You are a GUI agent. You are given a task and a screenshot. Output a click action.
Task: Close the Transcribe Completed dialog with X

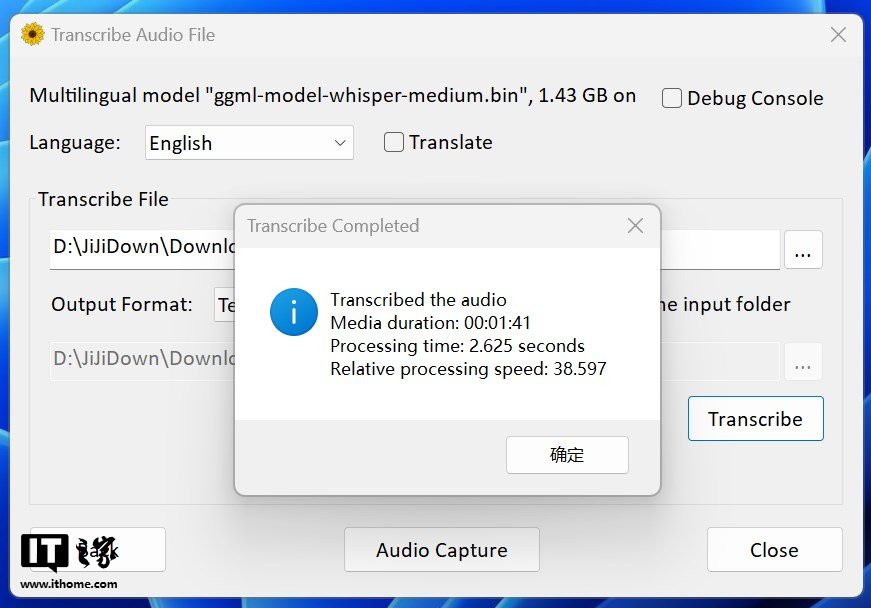[x=635, y=226]
